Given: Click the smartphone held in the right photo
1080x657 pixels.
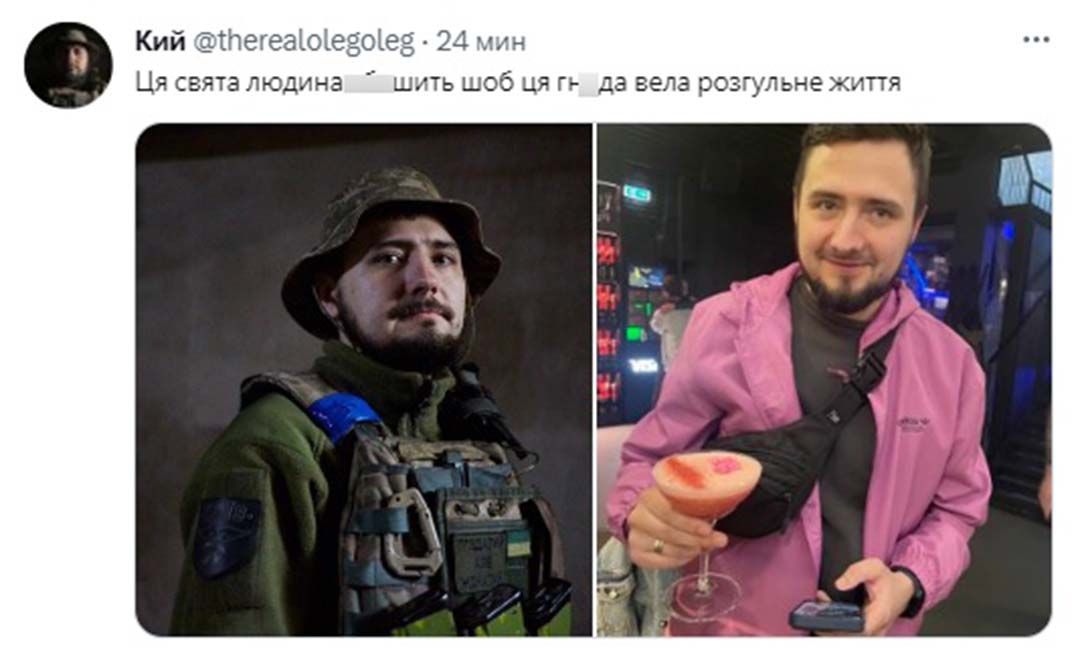Looking at the screenshot, I should (x=827, y=614).
